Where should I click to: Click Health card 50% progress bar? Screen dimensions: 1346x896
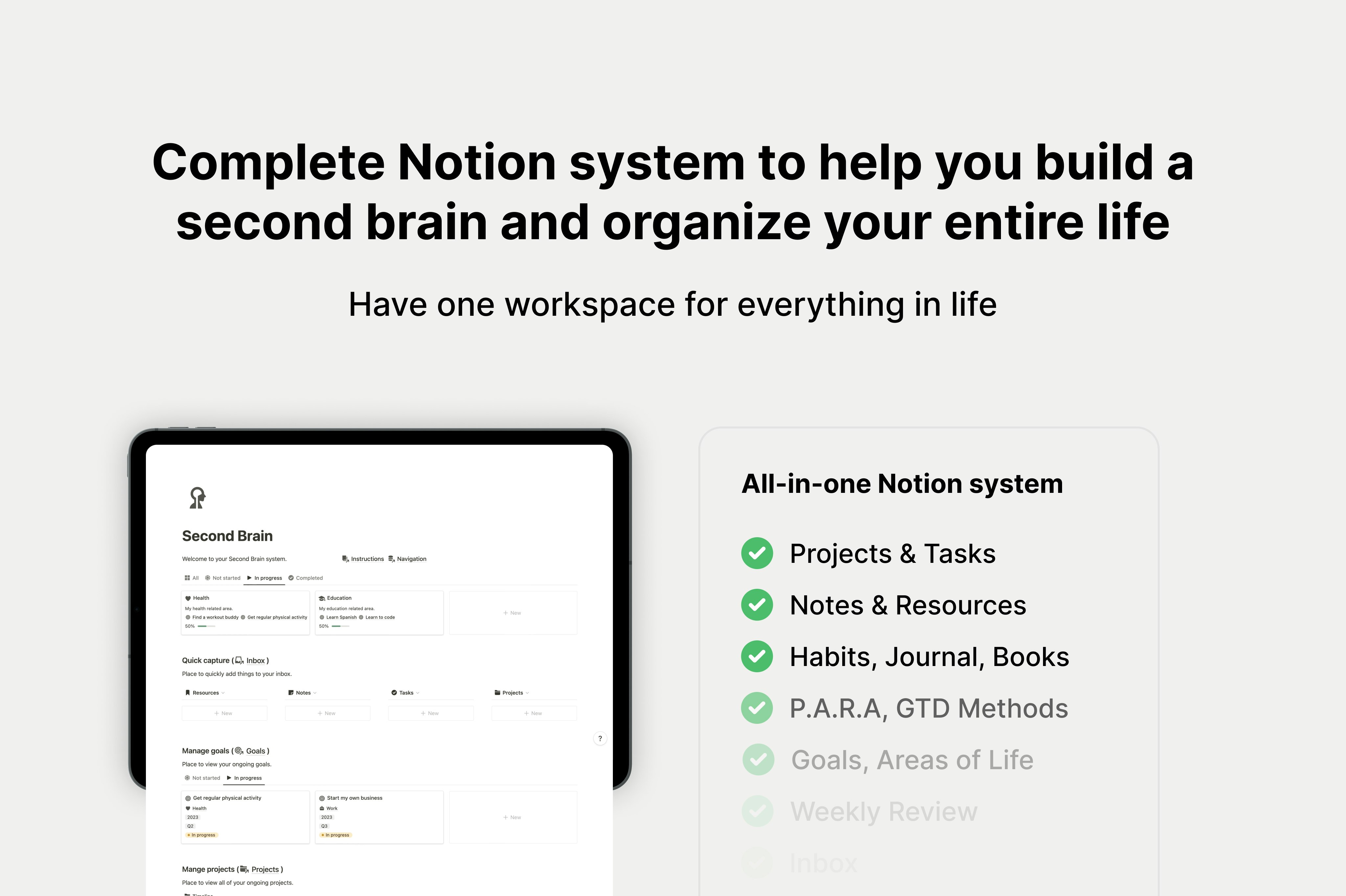206,626
